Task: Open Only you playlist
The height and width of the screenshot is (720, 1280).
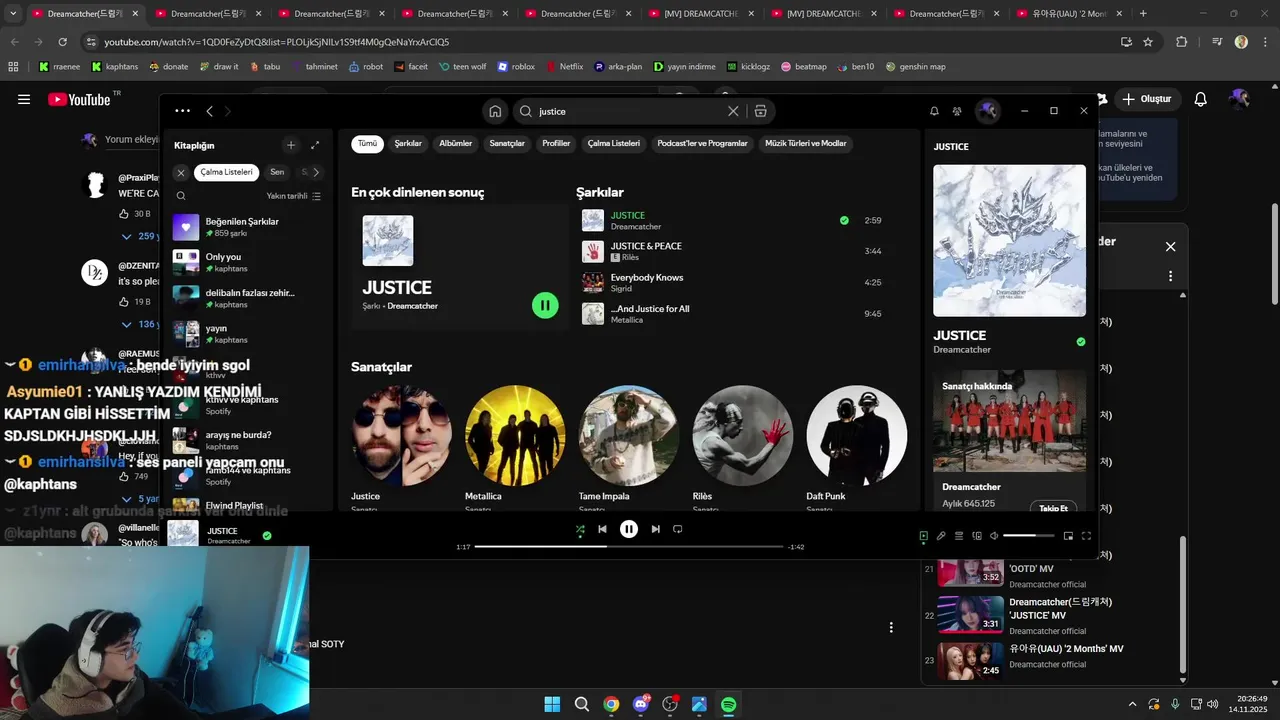Action: [247, 263]
